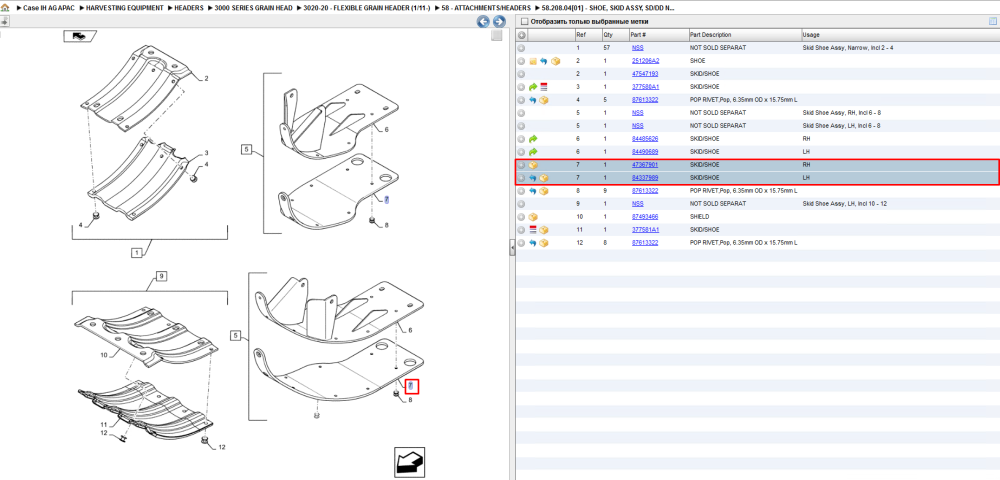Open part number link 47367901

645,164
